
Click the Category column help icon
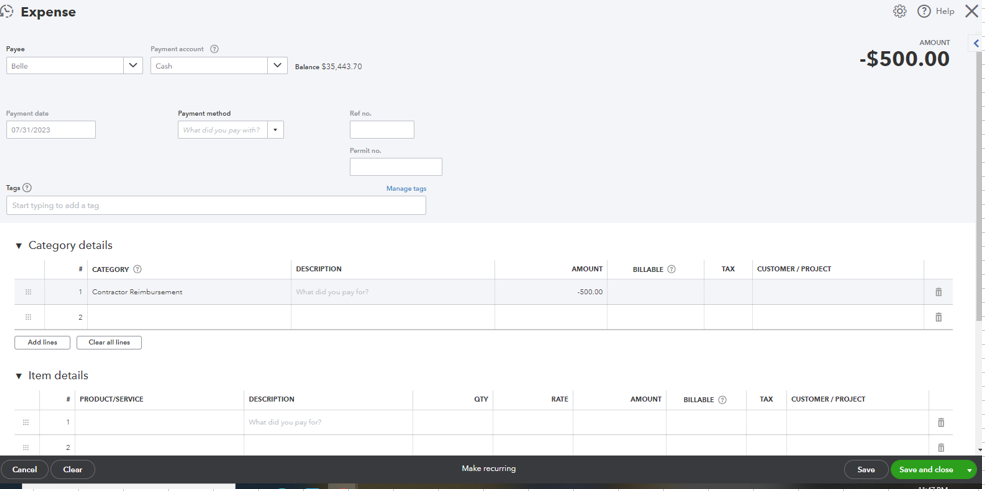[x=138, y=269]
